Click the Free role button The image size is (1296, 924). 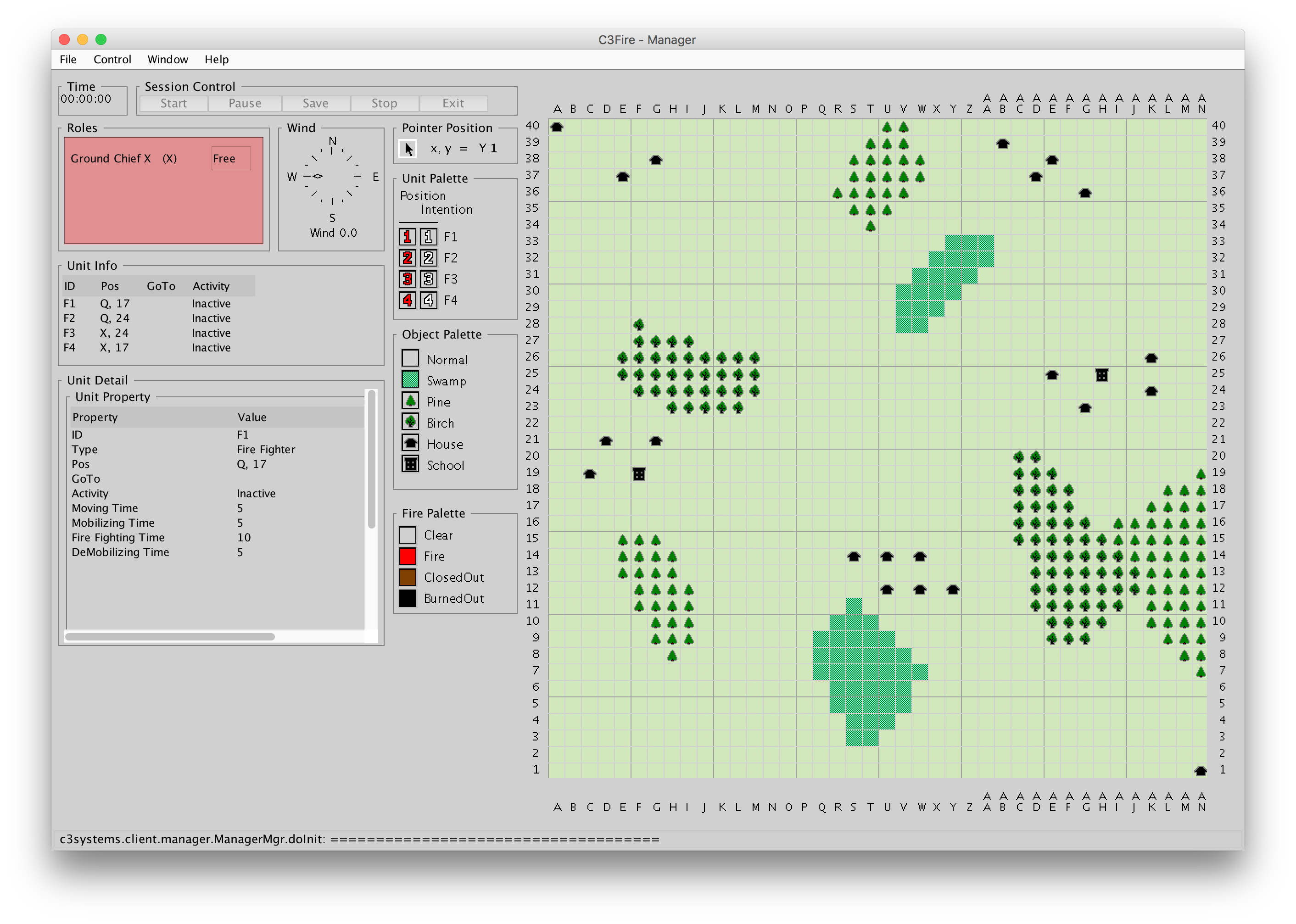click(230, 159)
